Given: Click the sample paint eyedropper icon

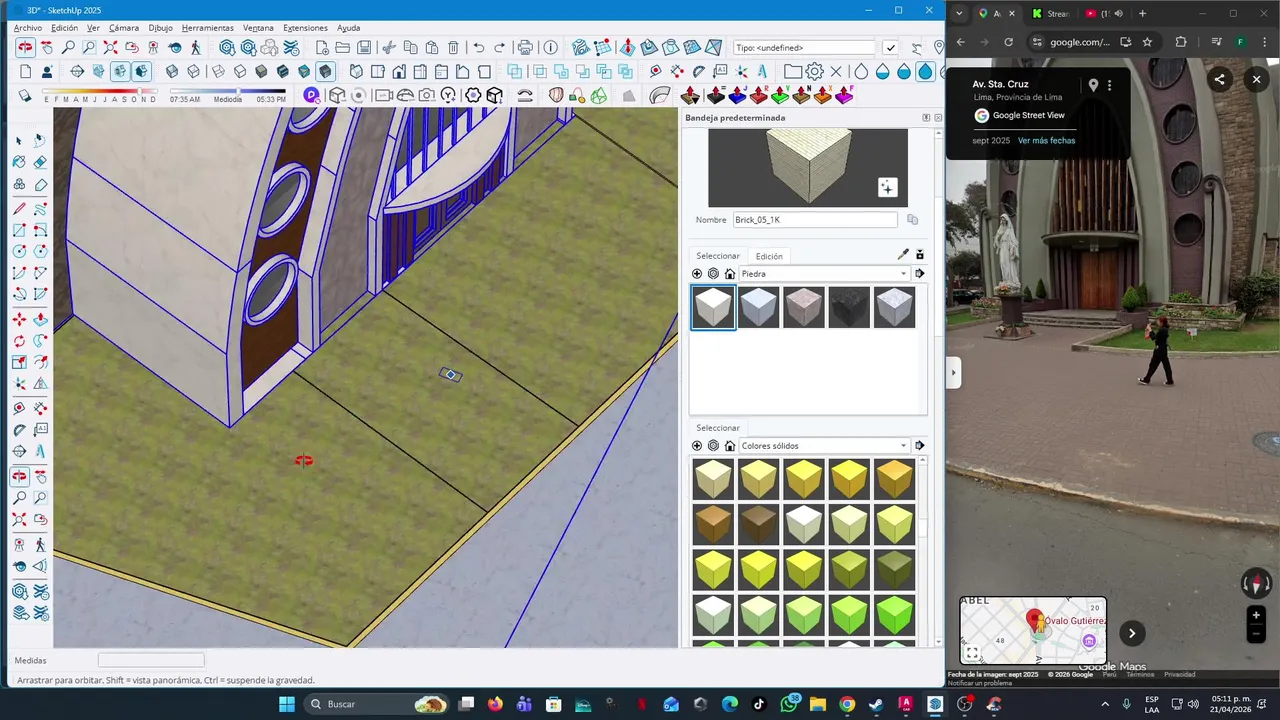Looking at the screenshot, I should tap(903, 255).
